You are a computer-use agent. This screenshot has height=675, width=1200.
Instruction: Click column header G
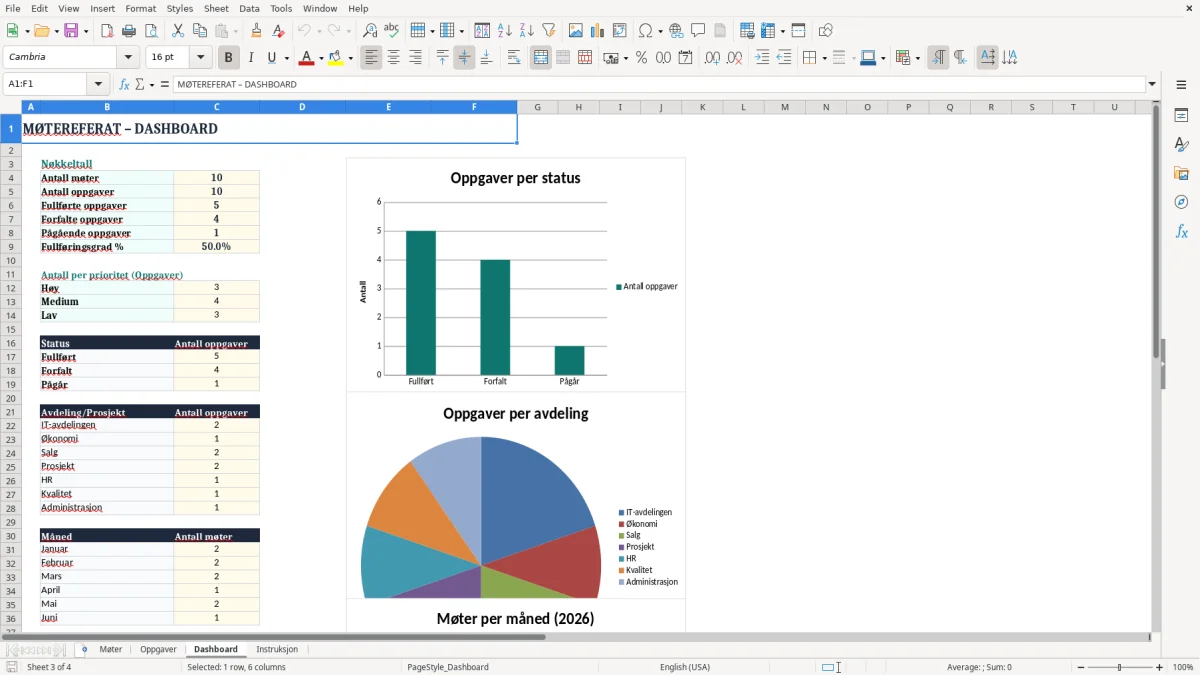537,107
